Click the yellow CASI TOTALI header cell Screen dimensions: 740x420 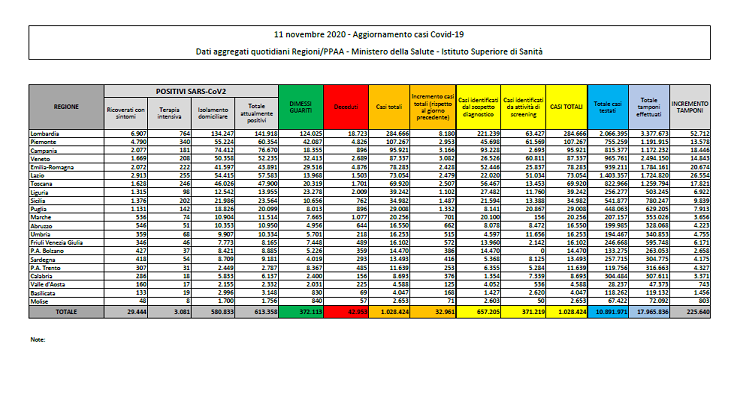pos(566,104)
